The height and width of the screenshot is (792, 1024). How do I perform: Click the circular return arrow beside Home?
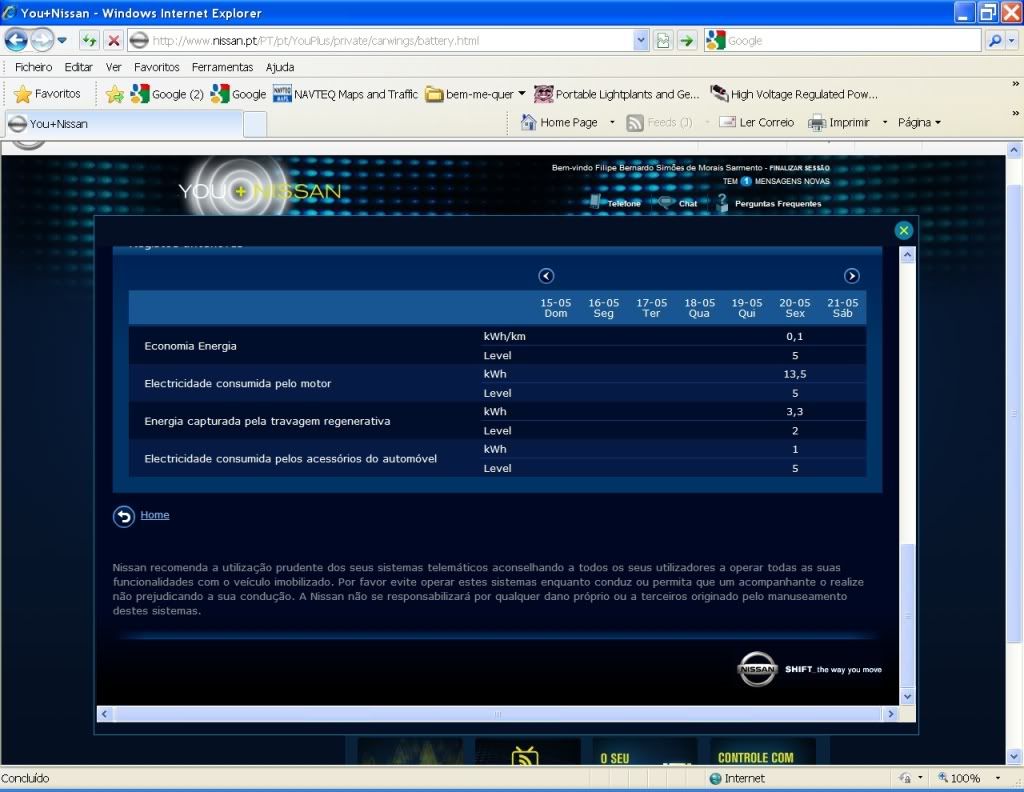pyautogui.click(x=123, y=516)
